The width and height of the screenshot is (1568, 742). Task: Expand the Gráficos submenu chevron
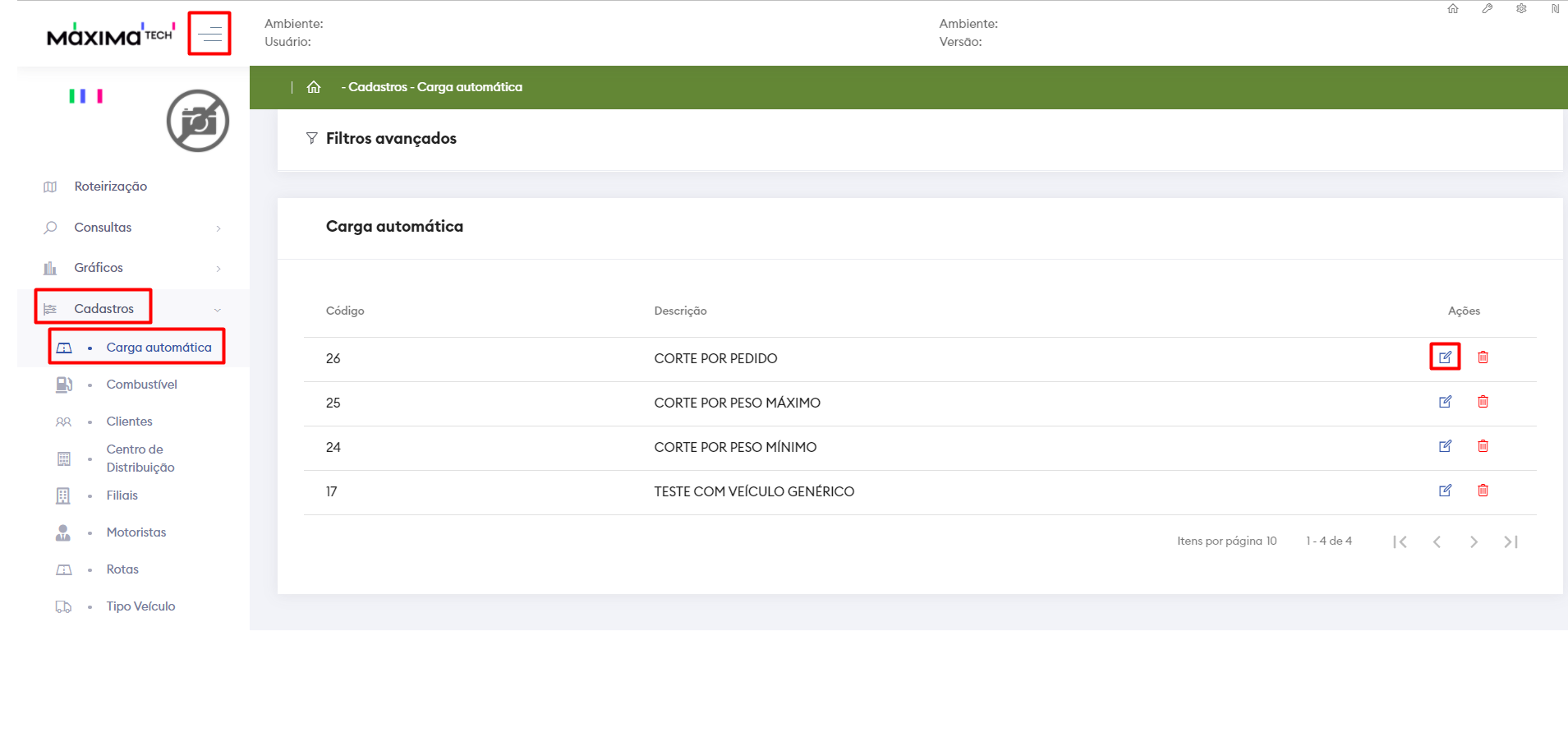coord(218,269)
